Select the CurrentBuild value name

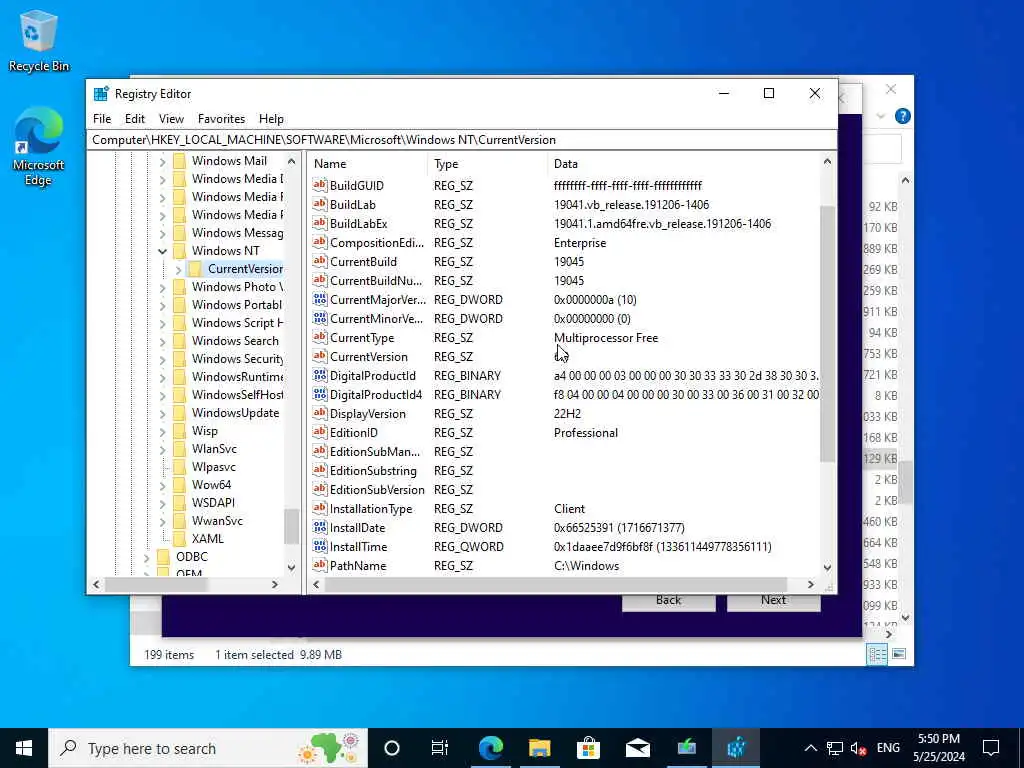(x=363, y=261)
